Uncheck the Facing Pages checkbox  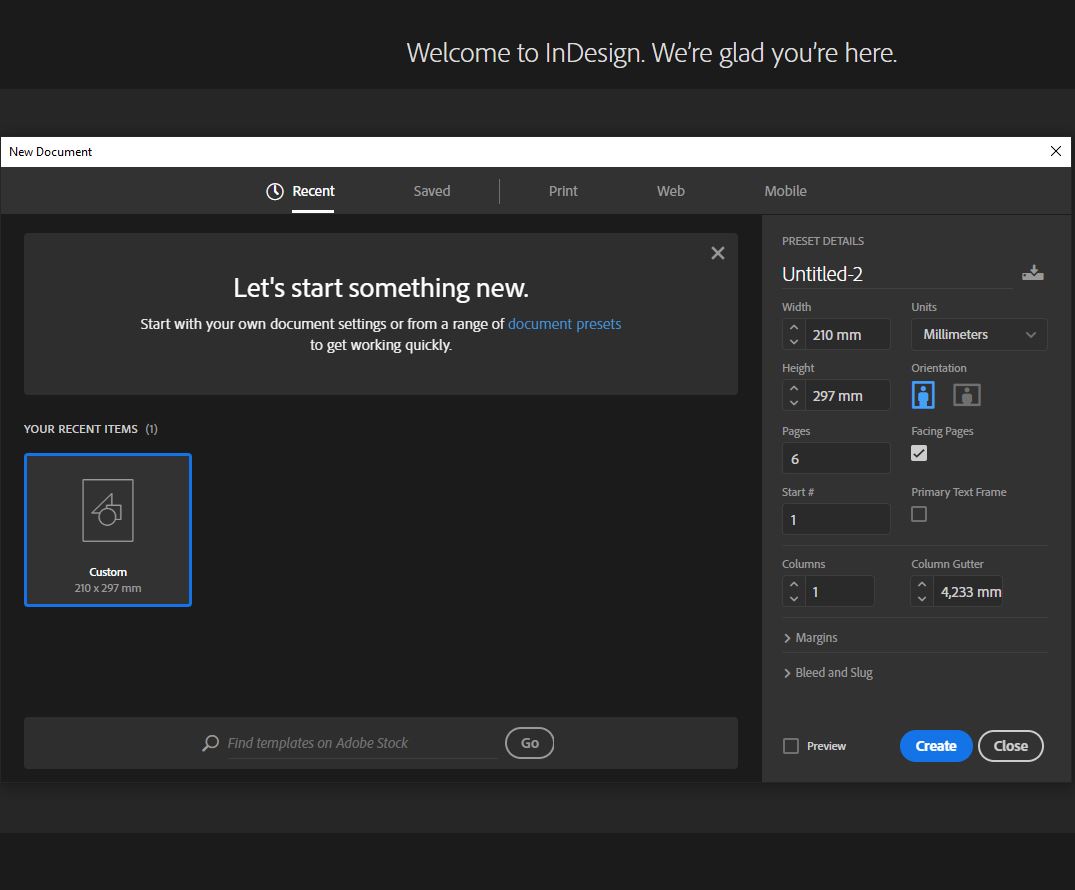click(919, 453)
